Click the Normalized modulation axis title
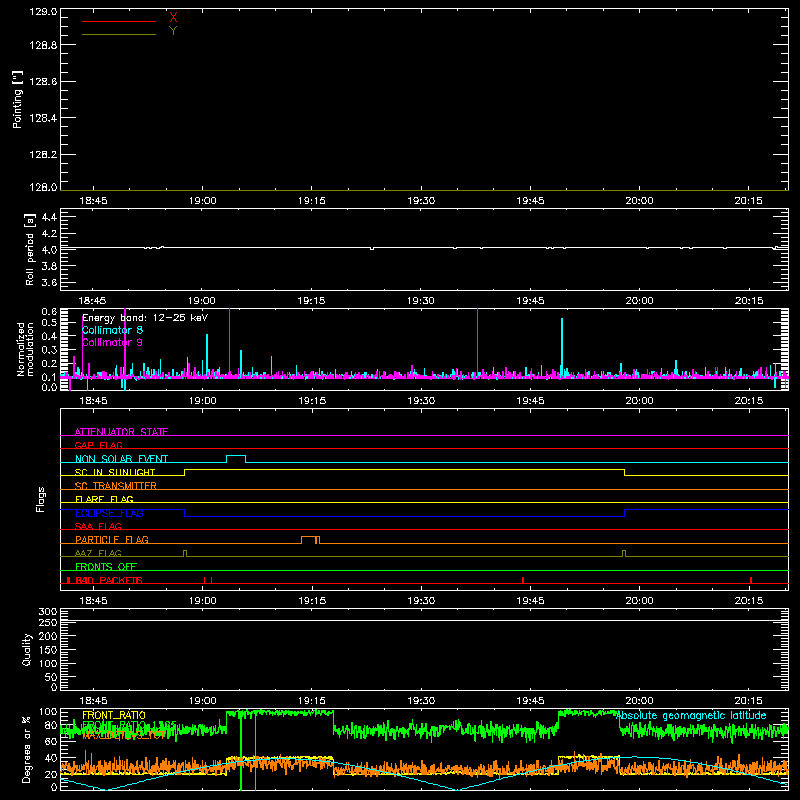The image size is (800, 800). [x=25, y=349]
